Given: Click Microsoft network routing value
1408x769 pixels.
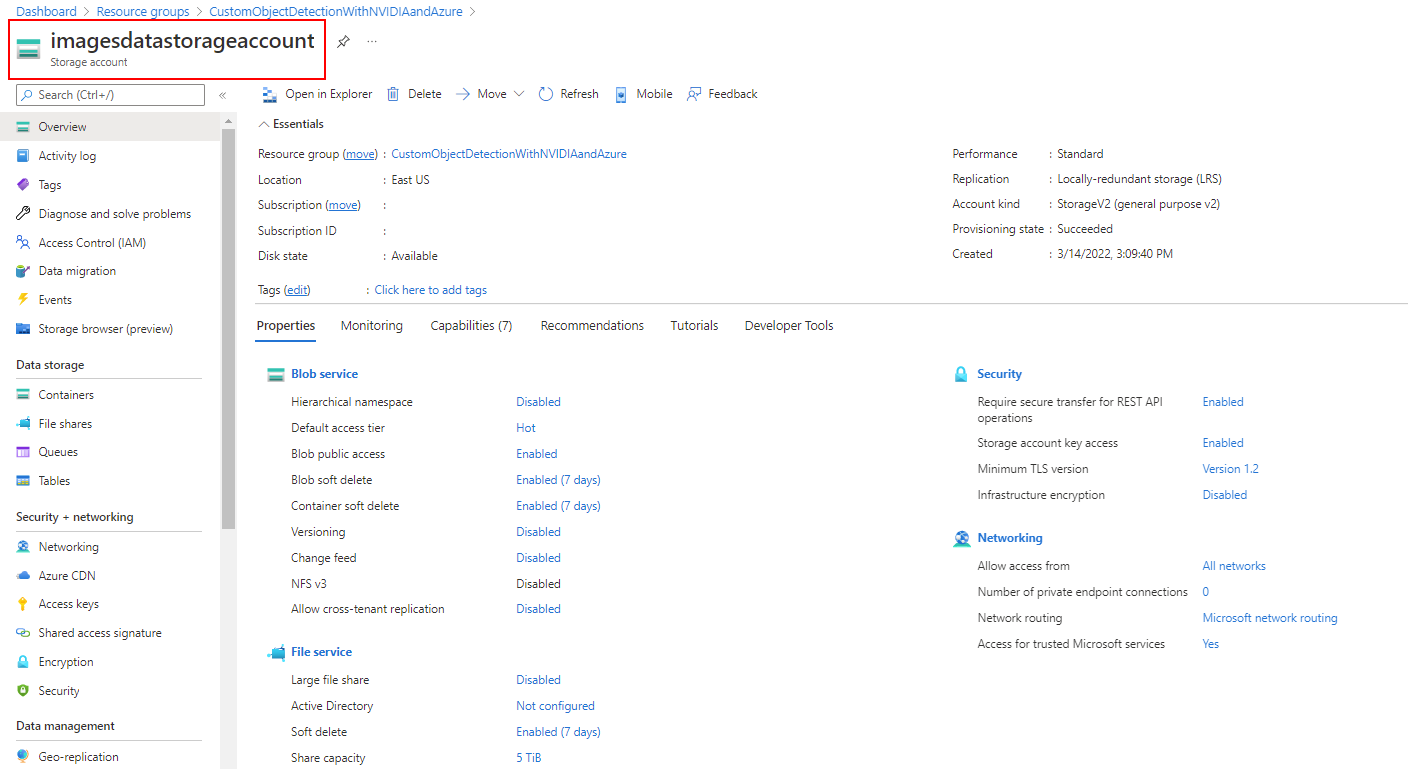Looking at the screenshot, I should (1270, 618).
